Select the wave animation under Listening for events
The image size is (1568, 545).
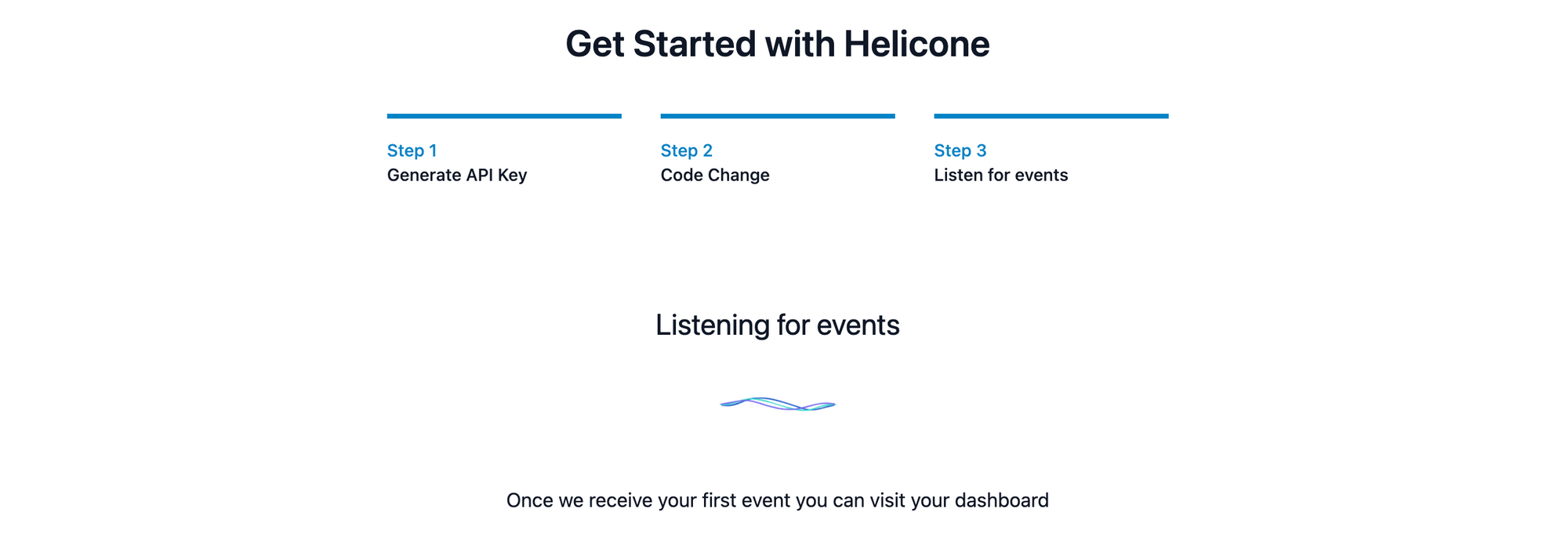pyautogui.click(x=776, y=404)
